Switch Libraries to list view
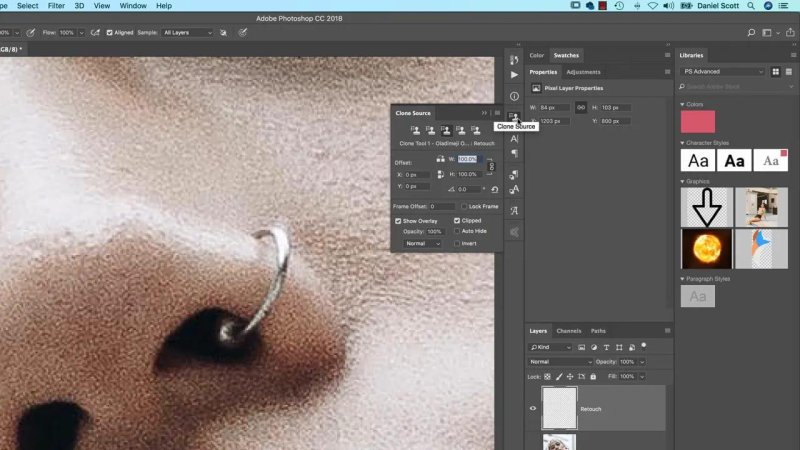Screen dimensions: 800x450 (x=789, y=72)
